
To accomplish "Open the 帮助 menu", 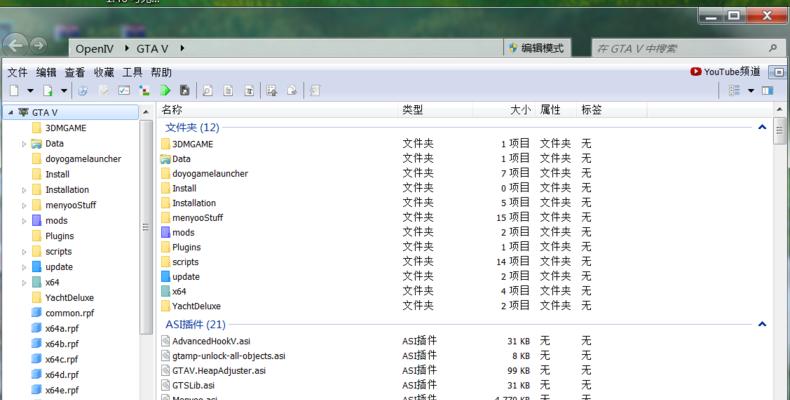I will coord(161,72).
